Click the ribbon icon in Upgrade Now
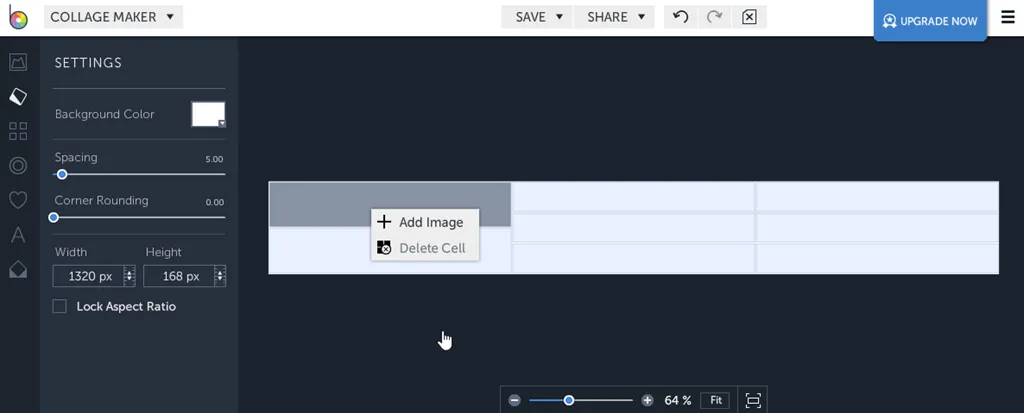 (x=889, y=21)
